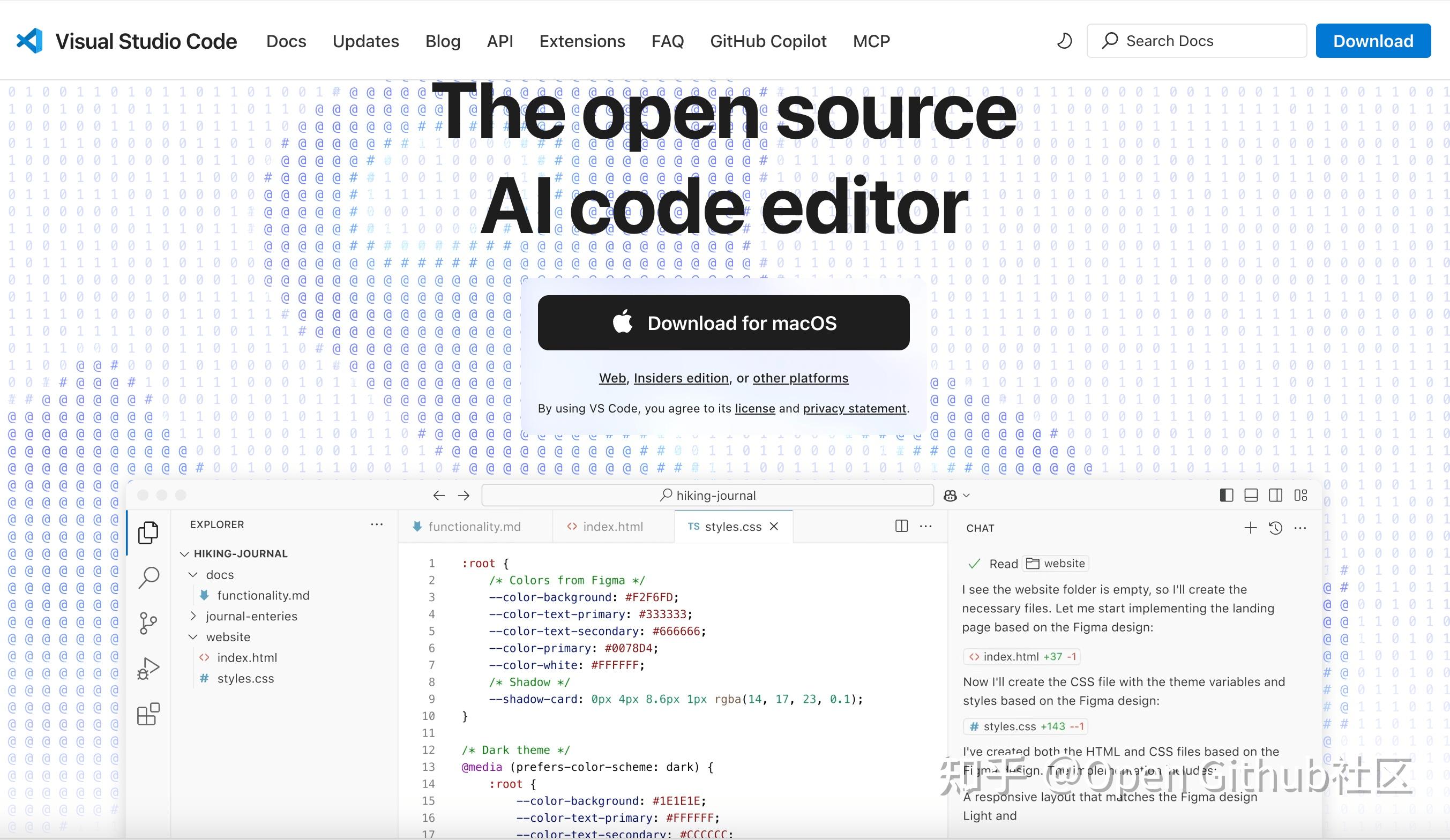The width and height of the screenshot is (1450, 840).
Task: Click the Search Docs input field
Action: pyautogui.click(x=1197, y=41)
